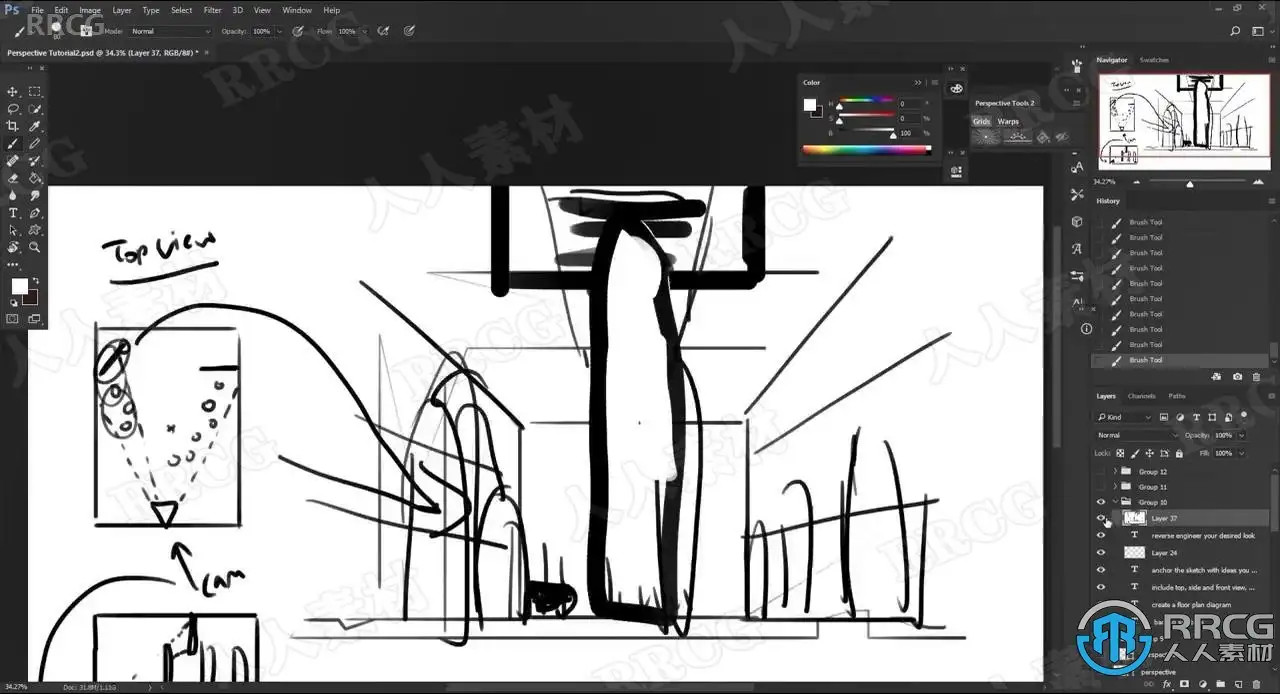Select the Paint Bucket tool
Viewport: 1280px width, 694px height.
click(35, 178)
